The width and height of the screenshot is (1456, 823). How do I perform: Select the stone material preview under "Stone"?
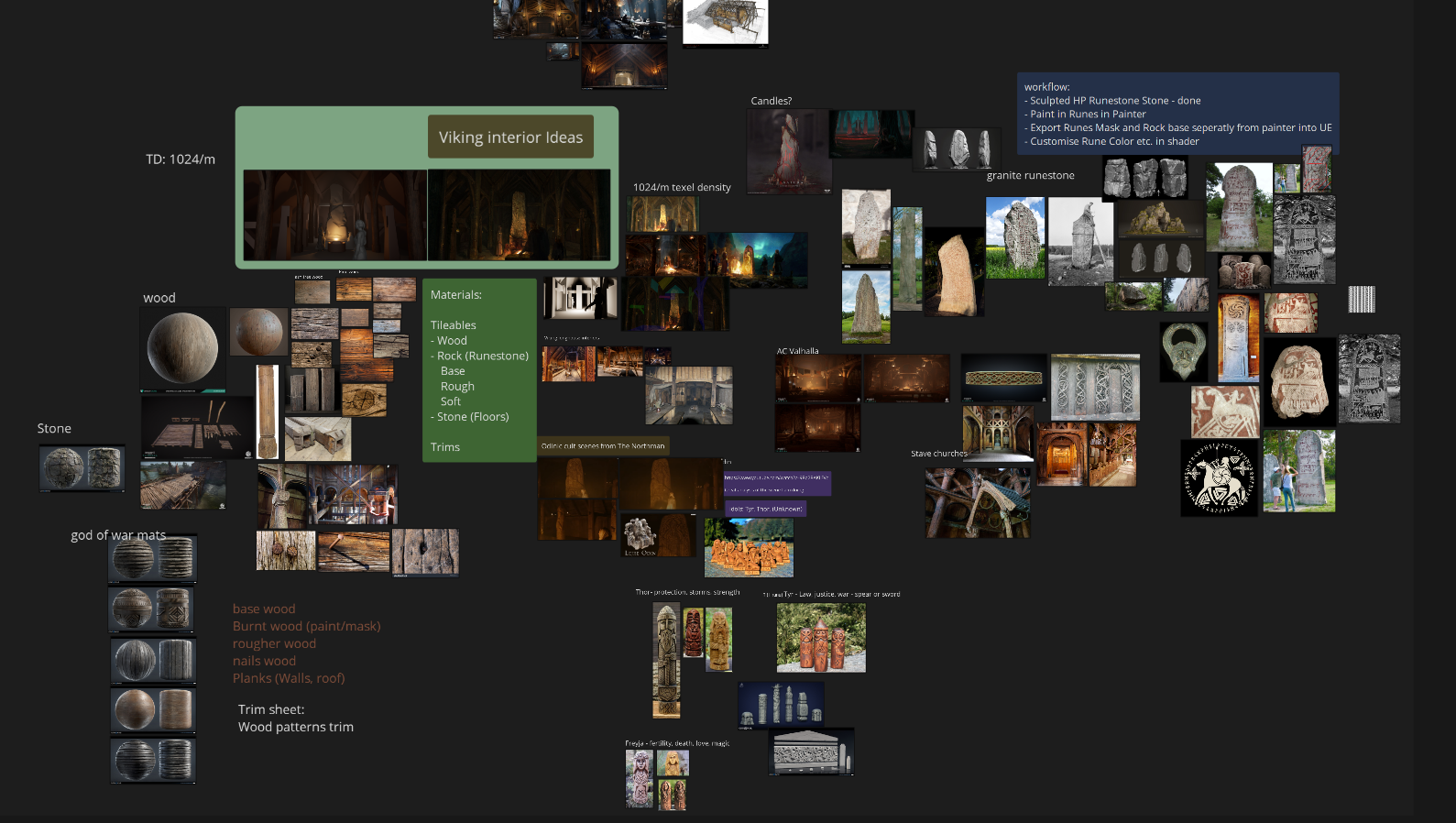pyautogui.click(x=82, y=468)
